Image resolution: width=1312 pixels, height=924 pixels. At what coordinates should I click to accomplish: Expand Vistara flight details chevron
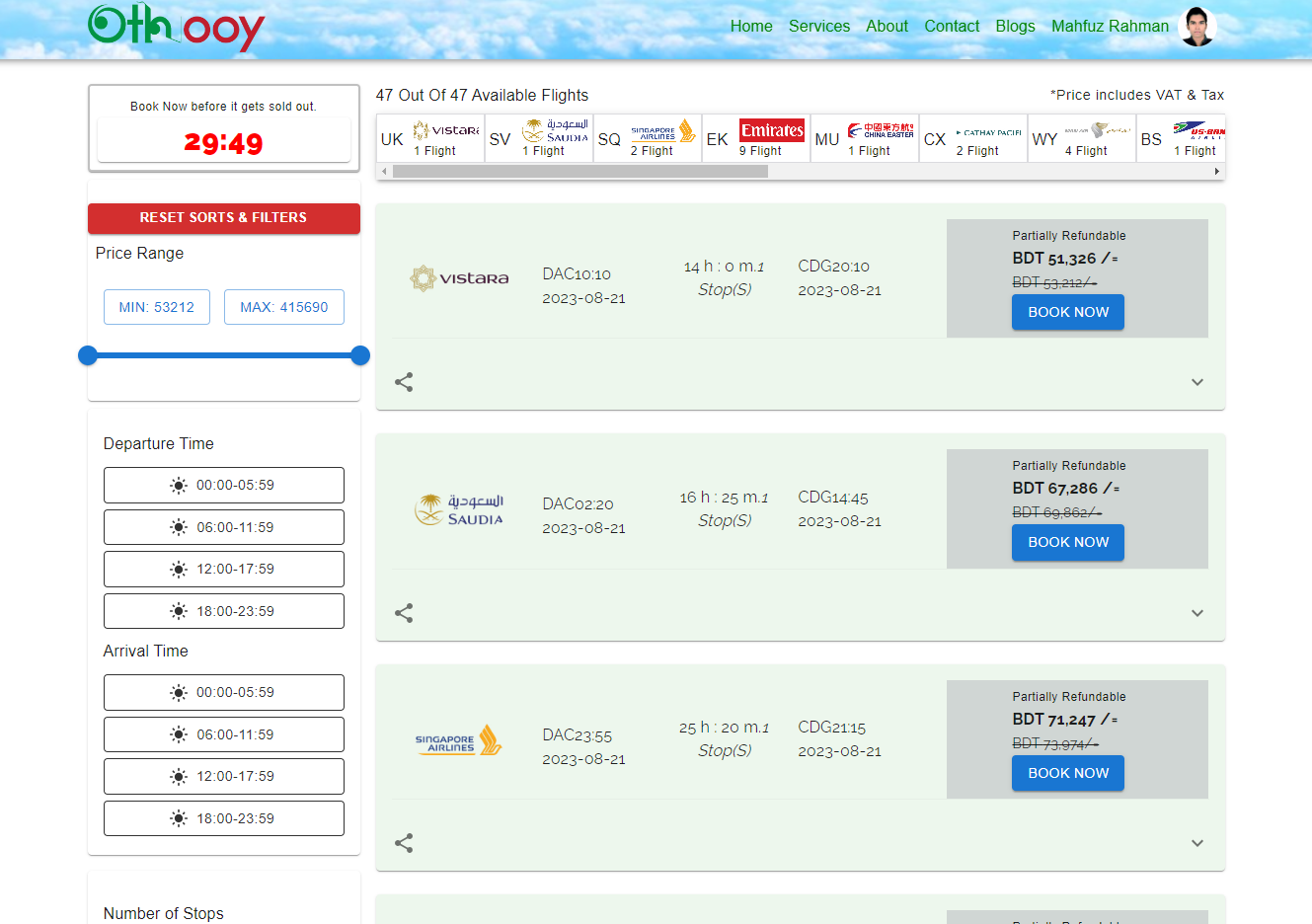1196,382
